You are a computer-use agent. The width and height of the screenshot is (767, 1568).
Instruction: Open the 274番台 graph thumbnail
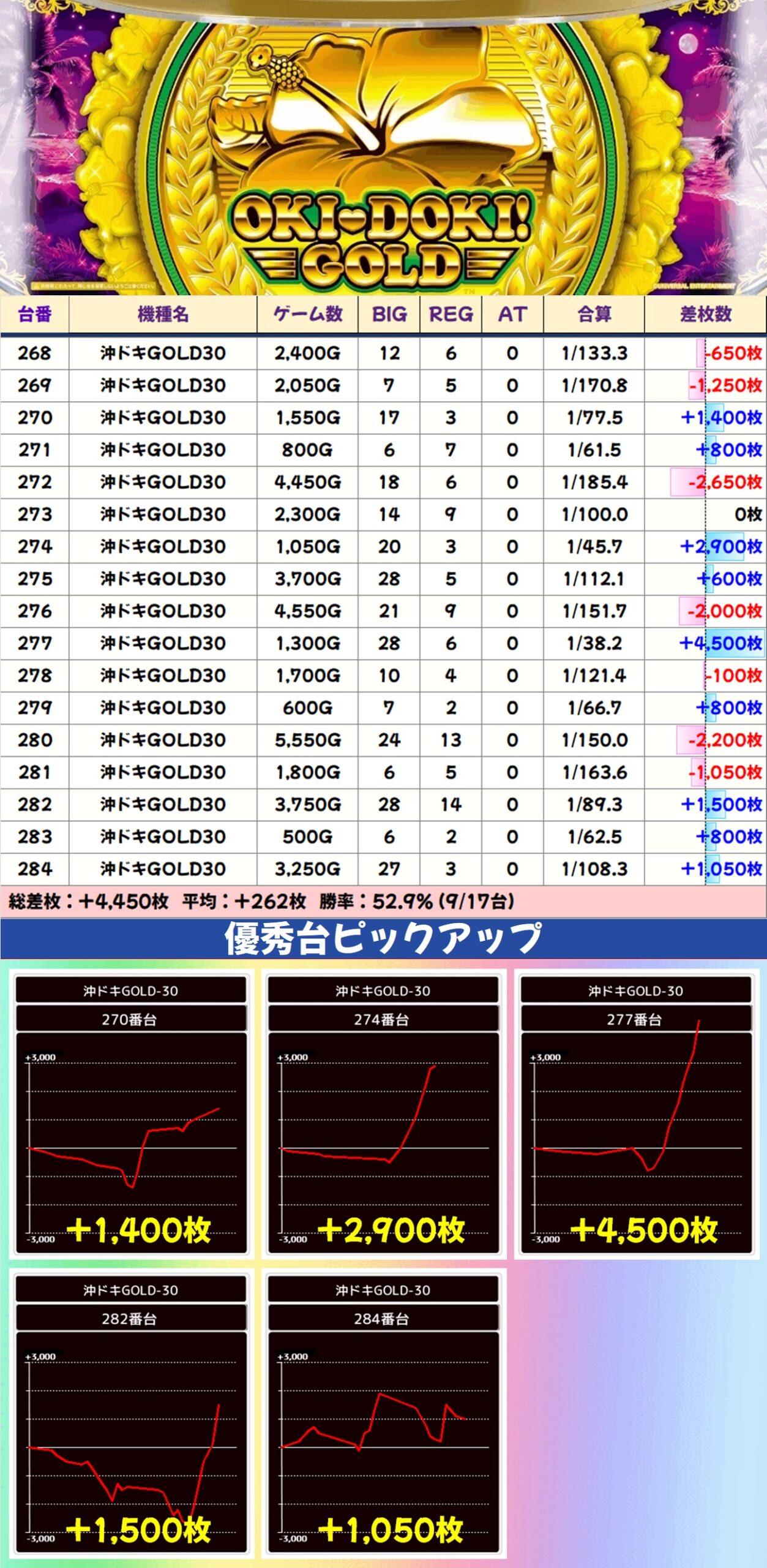[x=383, y=1114]
